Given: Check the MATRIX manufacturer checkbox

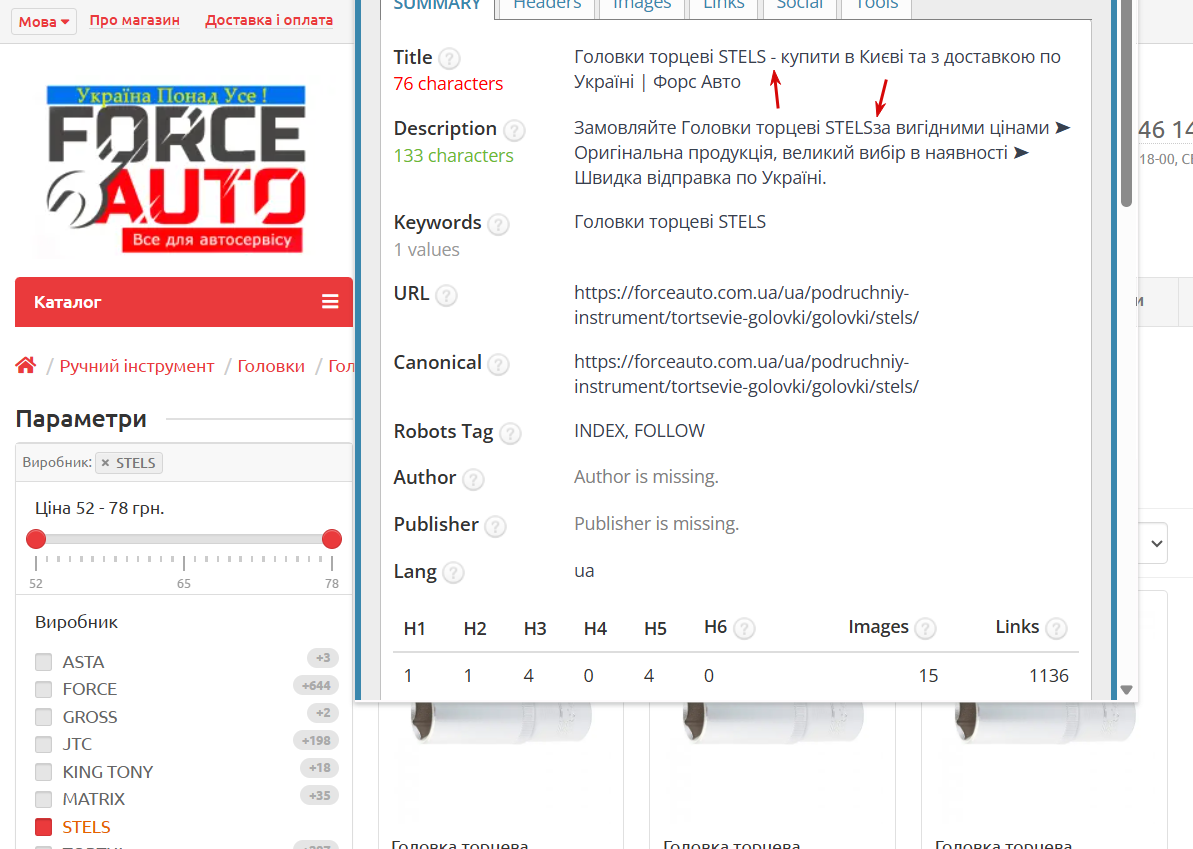Looking at the screenshot, I should [x=43, y=799].
